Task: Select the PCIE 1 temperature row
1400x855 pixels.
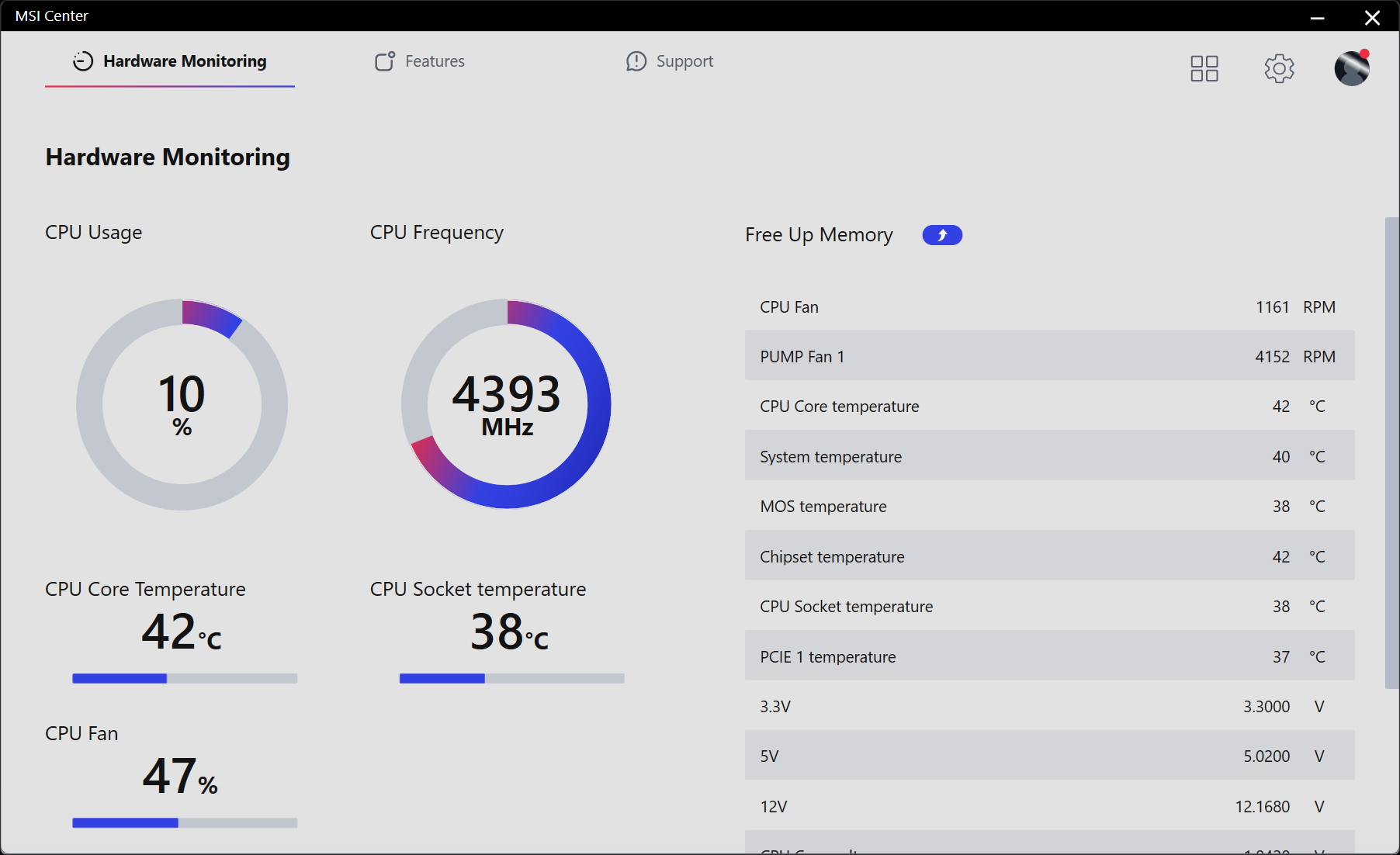Action: coord(1050,656)
